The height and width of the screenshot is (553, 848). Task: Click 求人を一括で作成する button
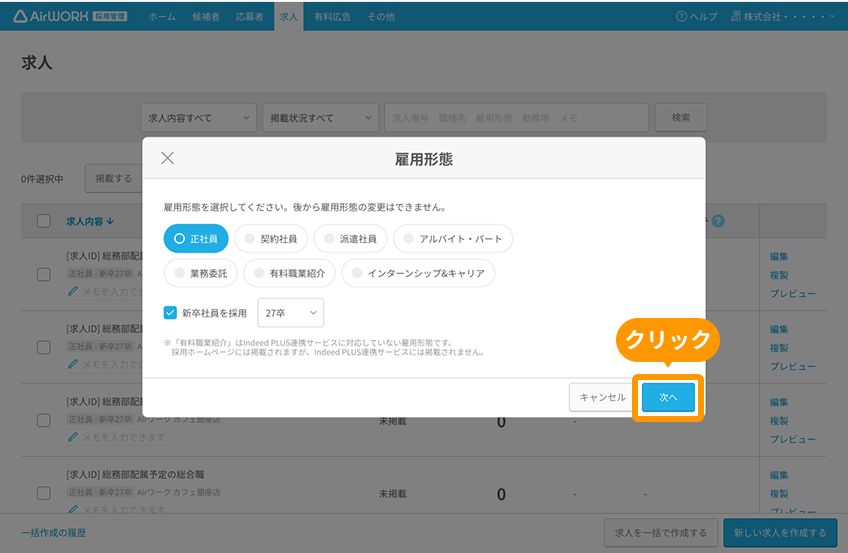(x=661, y=532)
